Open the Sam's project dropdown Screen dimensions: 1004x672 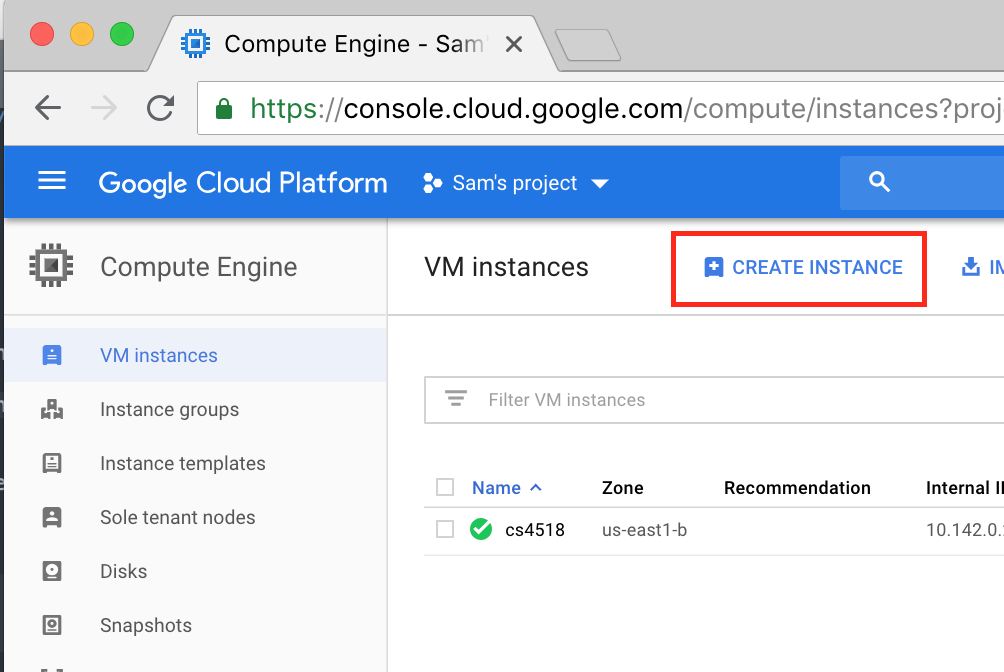516,183
